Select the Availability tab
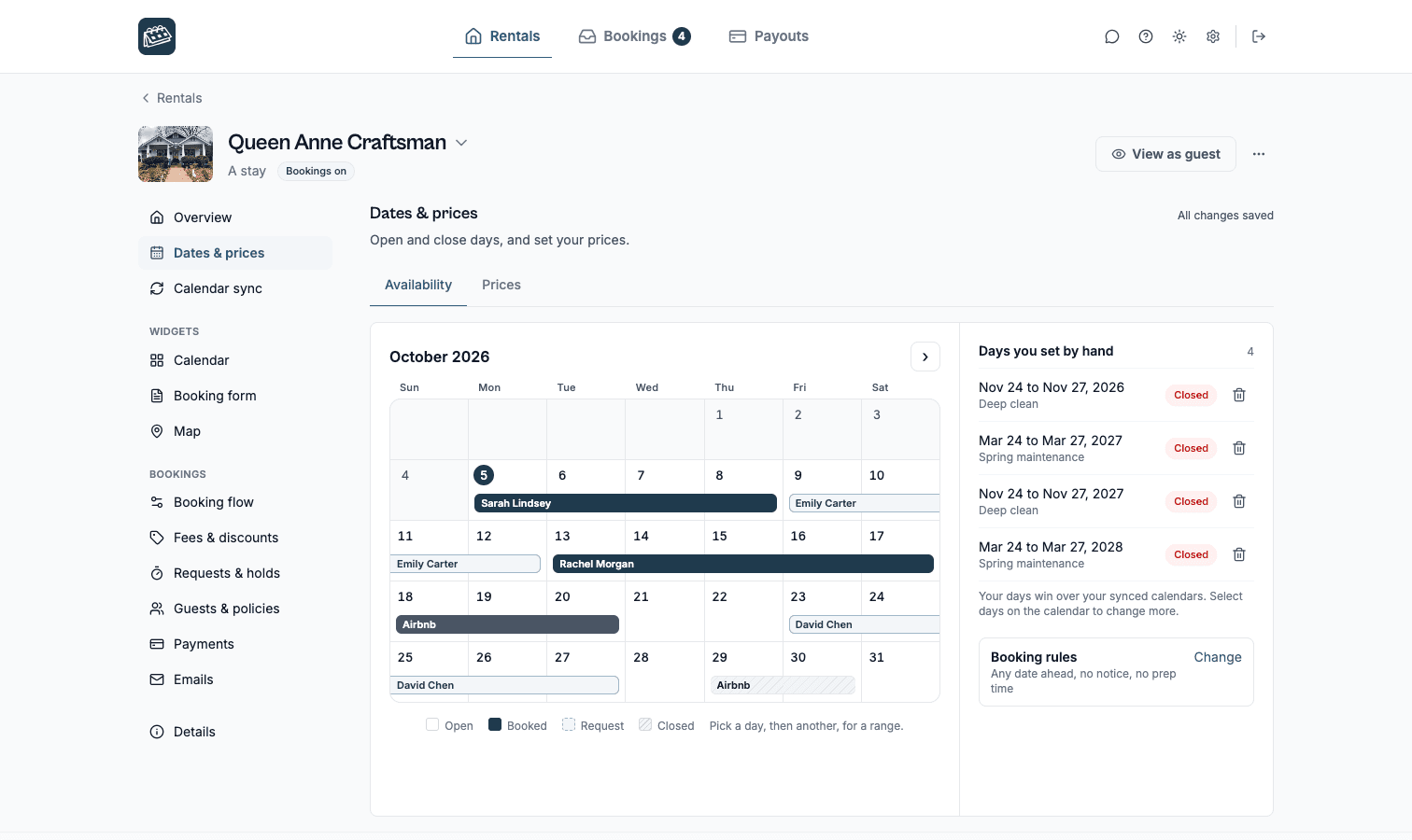This screenshot has width=1412, height=840. tap(418, 285)
